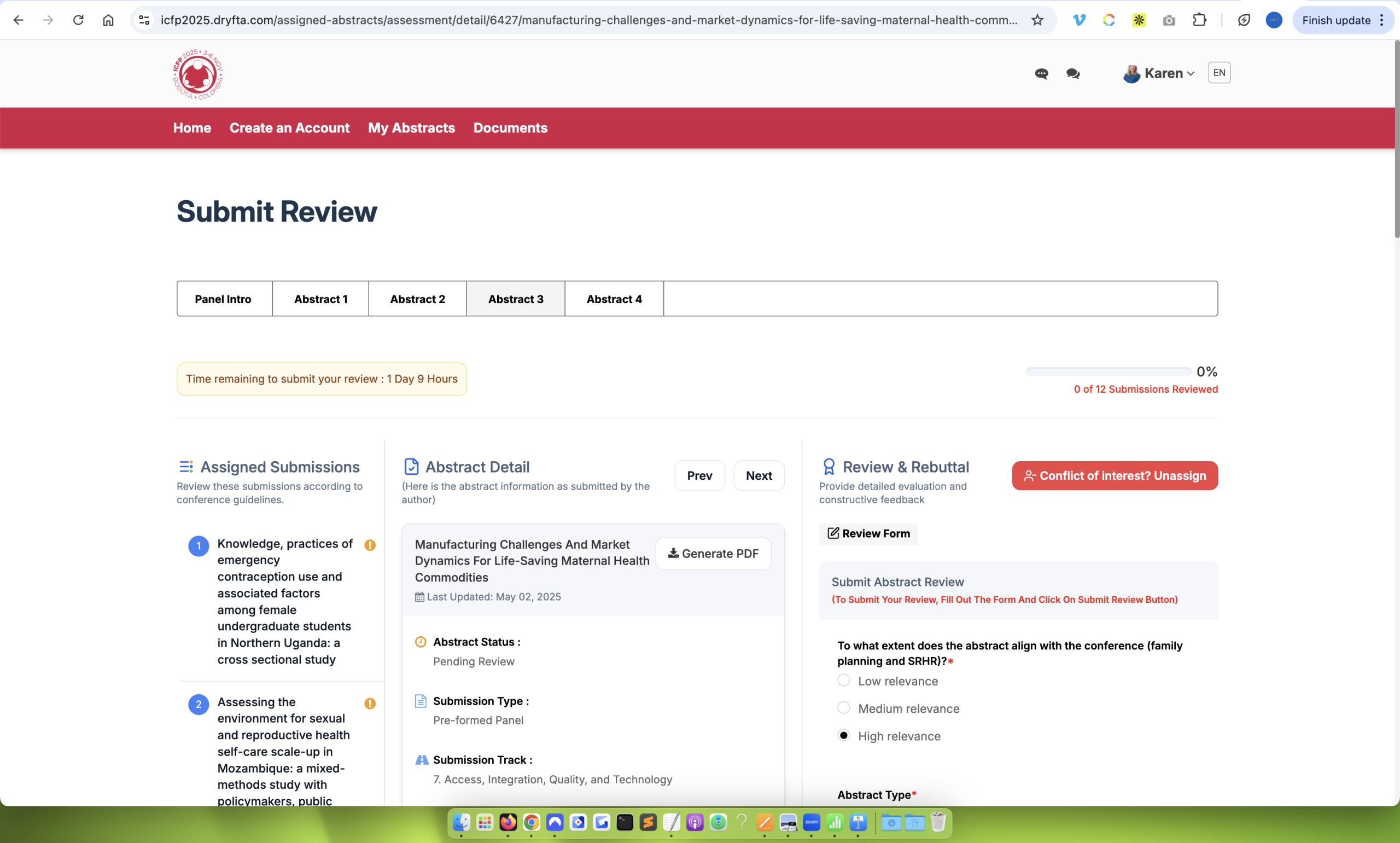The width and height of the screenshot is (1400, 843).
Task: Choose Medium relevance for conference alignment
Action: pos(844,707)
